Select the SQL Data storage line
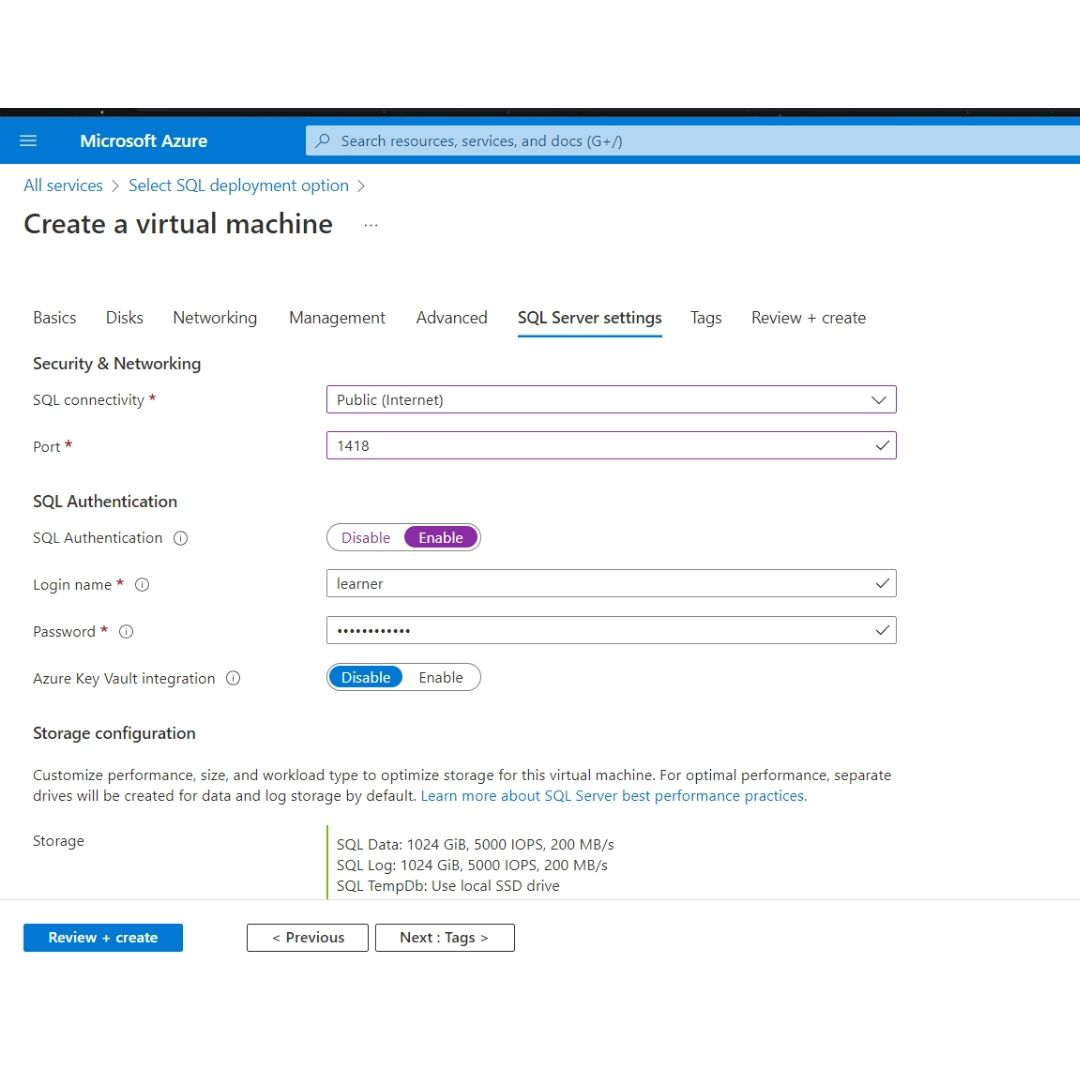Image resolution: width=1080 pixels, height=1080 pixels. 475,844
